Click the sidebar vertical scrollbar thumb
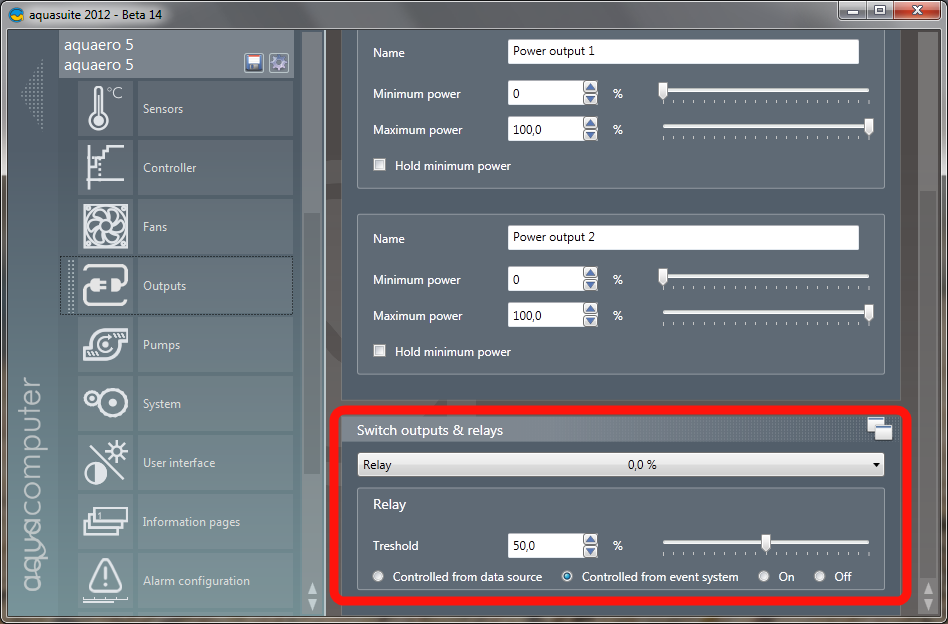948x624 pixels. coord(312,342)
